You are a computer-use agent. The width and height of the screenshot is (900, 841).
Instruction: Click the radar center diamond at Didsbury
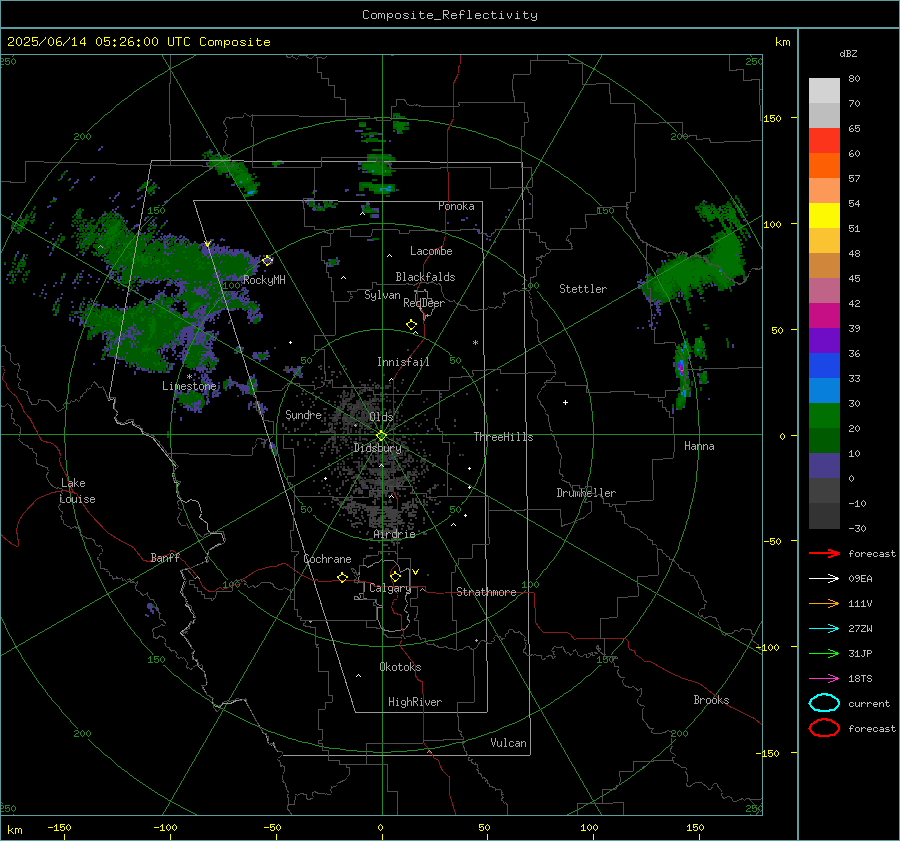click(x=382, y=436)
